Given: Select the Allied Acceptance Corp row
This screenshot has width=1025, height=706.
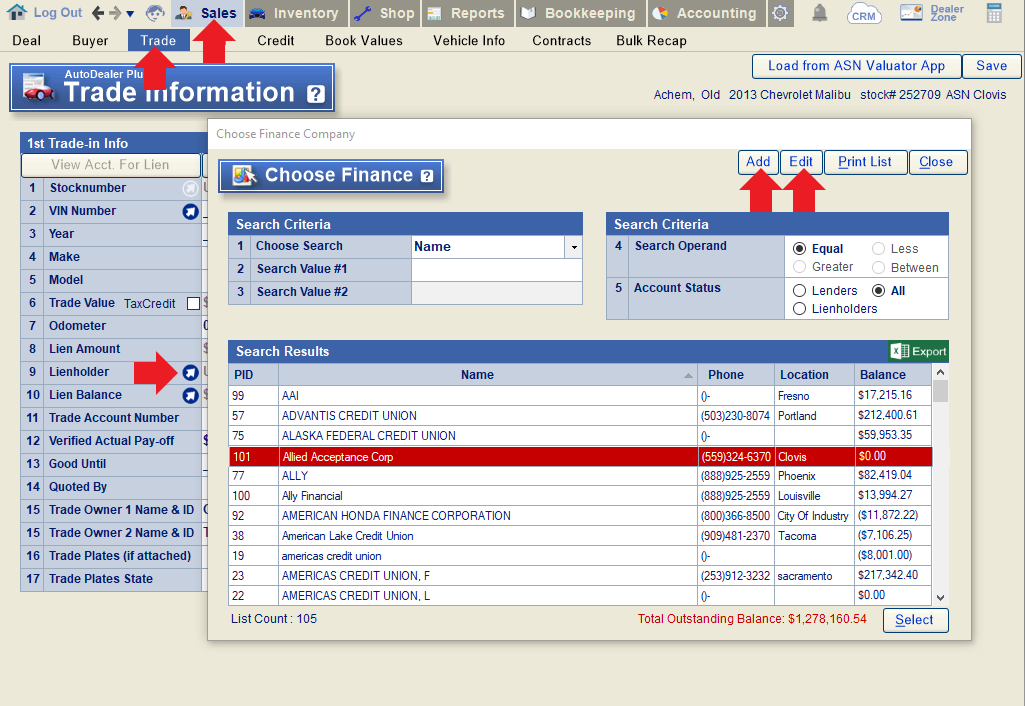Looking at the screenshot, I should (580, 456).
